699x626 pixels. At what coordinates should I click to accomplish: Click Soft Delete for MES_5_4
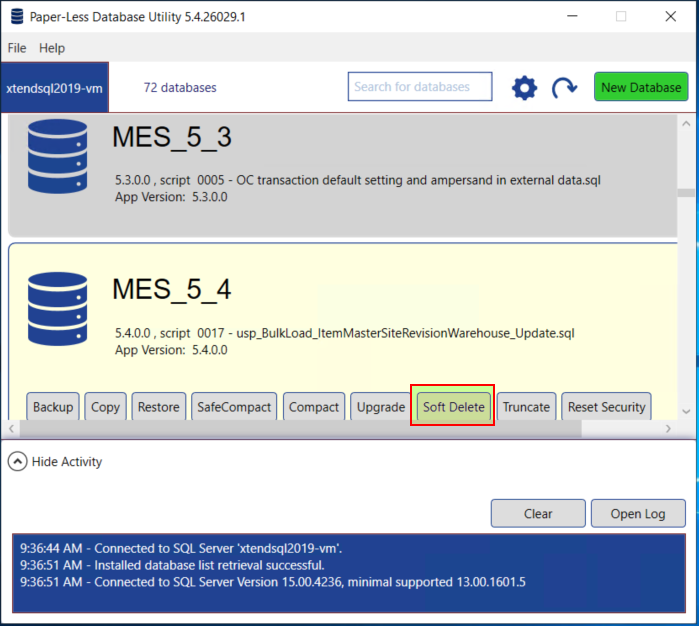(x=453, y=407)
